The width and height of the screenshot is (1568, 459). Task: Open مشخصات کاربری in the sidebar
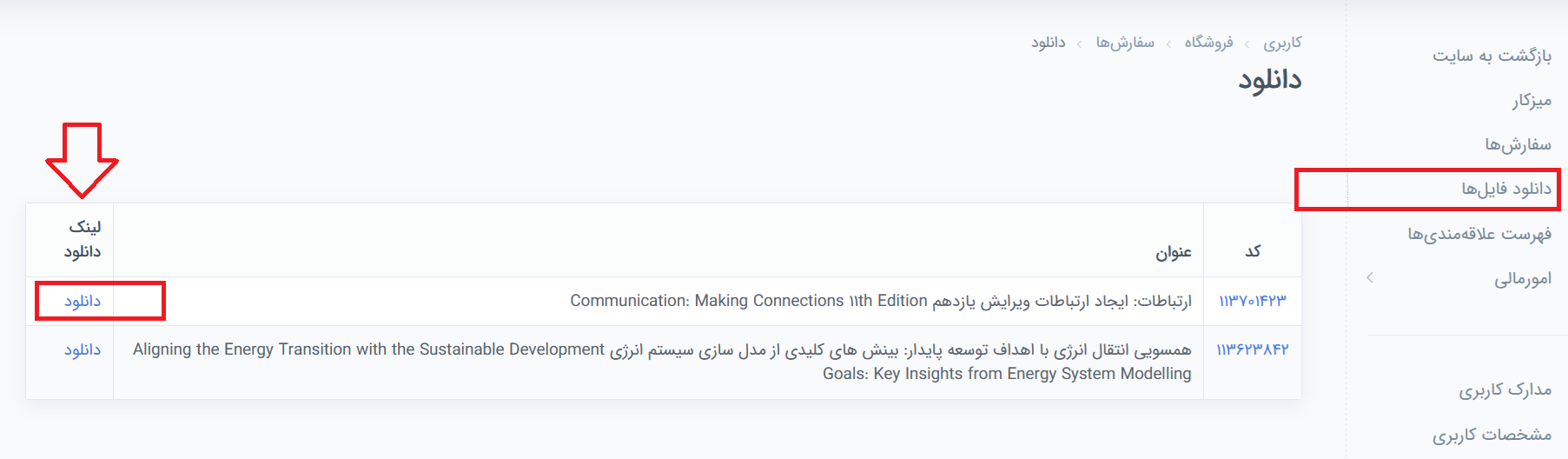1492,434
